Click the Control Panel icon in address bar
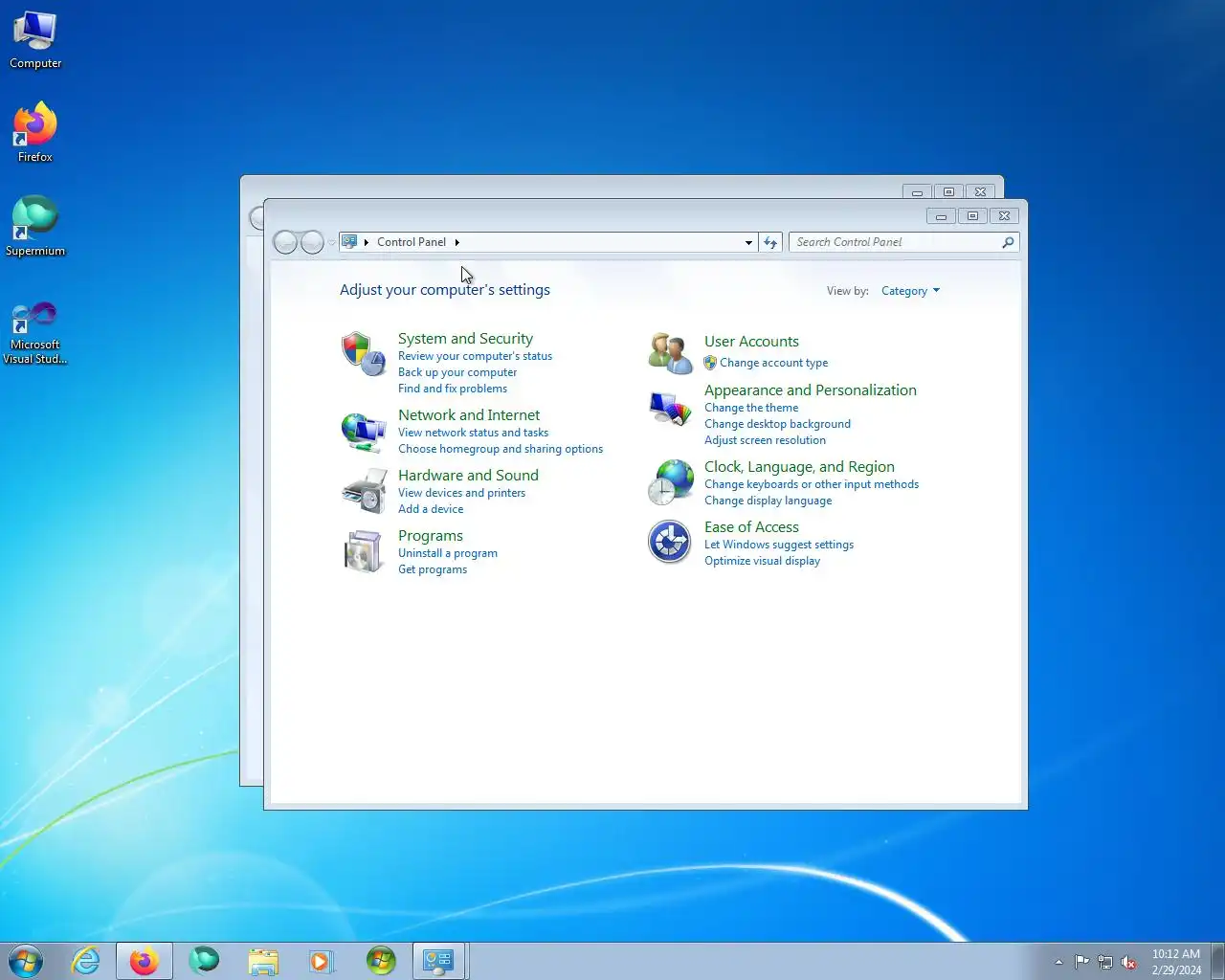Viewport: 1225px width, 980px height. 349,242
